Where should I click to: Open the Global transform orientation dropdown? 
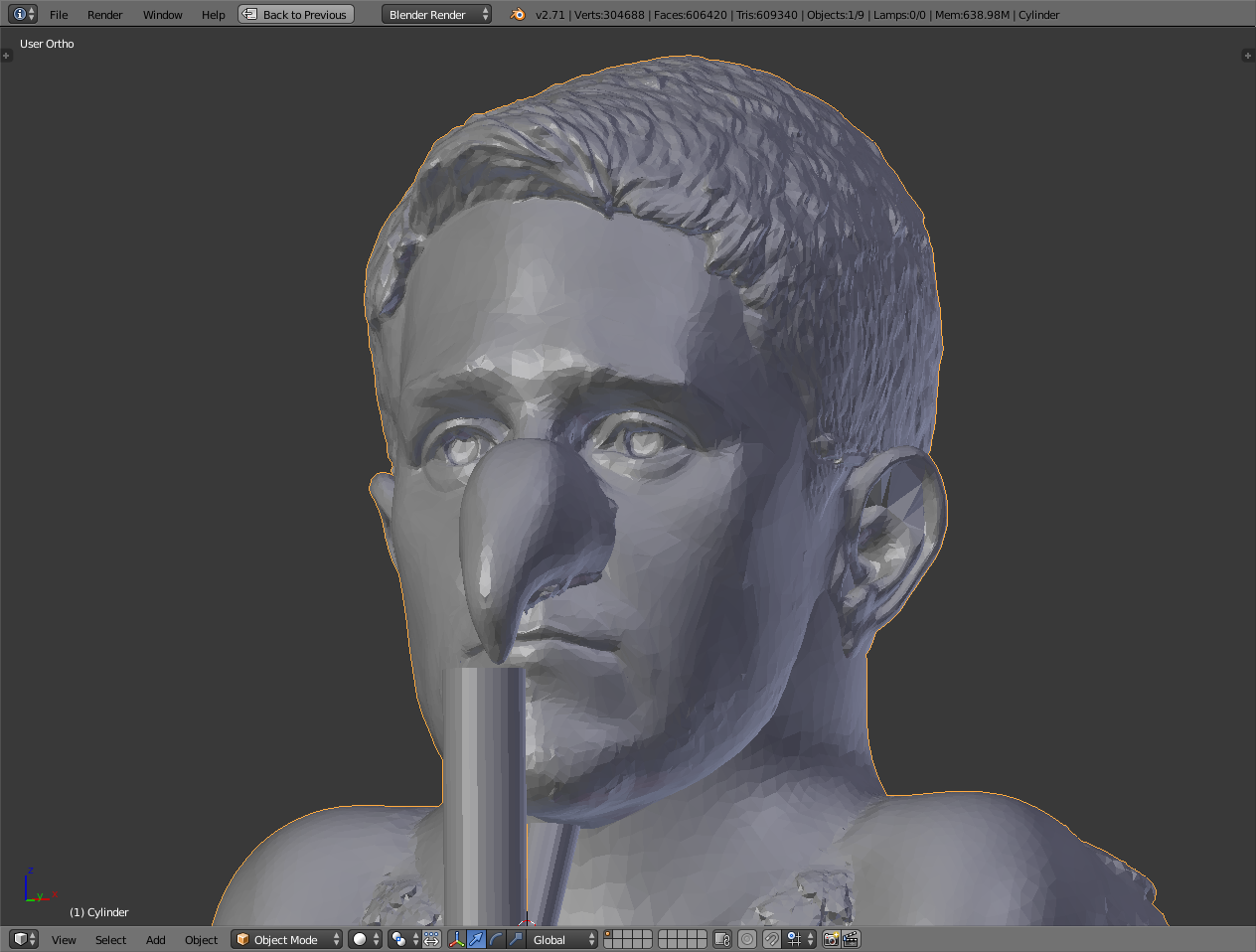click(x=562, y=939)
